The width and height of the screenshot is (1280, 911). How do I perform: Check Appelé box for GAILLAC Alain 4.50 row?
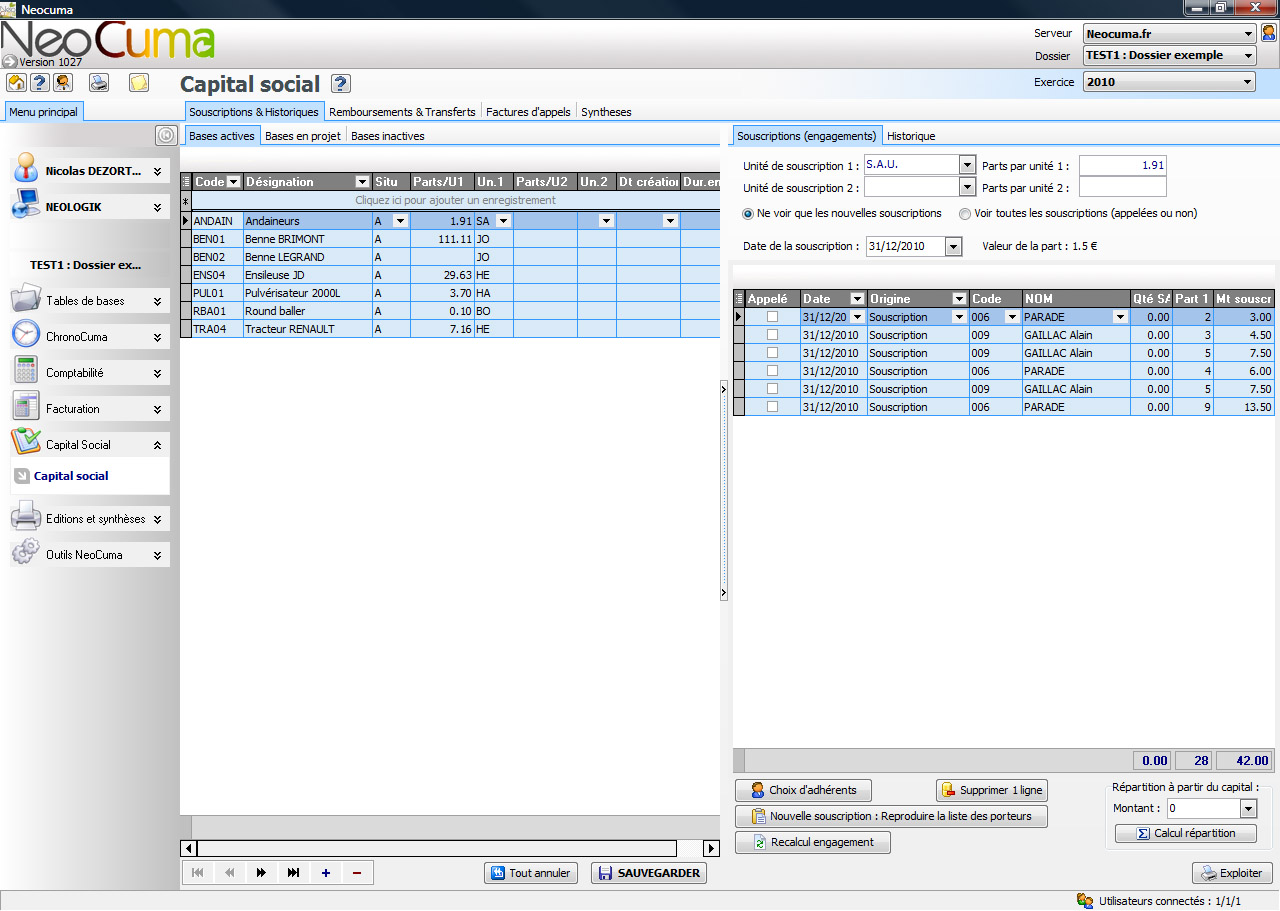click(x=772, y=335)
